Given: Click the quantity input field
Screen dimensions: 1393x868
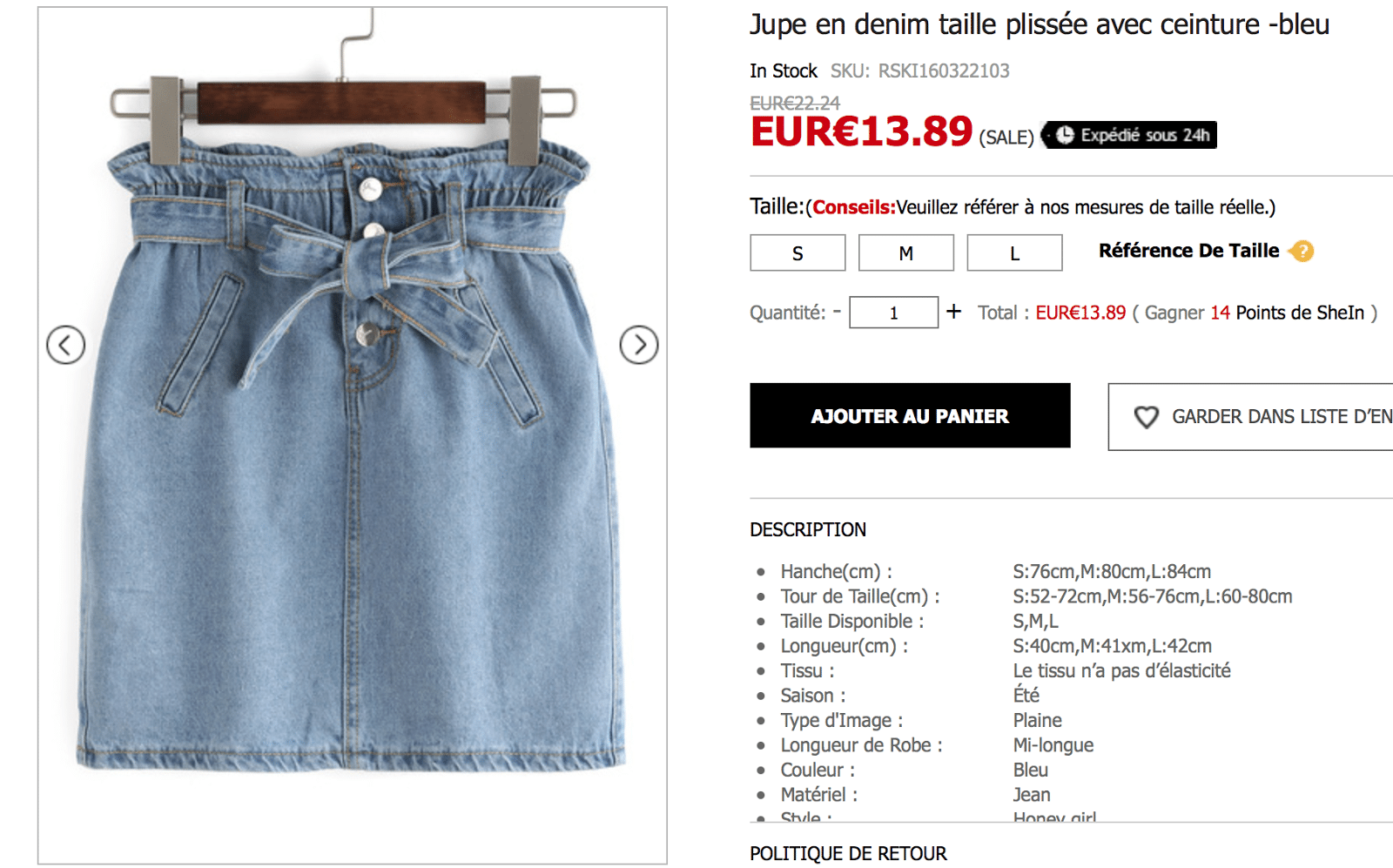Looking at the screenshot, I should coord(893,313).
